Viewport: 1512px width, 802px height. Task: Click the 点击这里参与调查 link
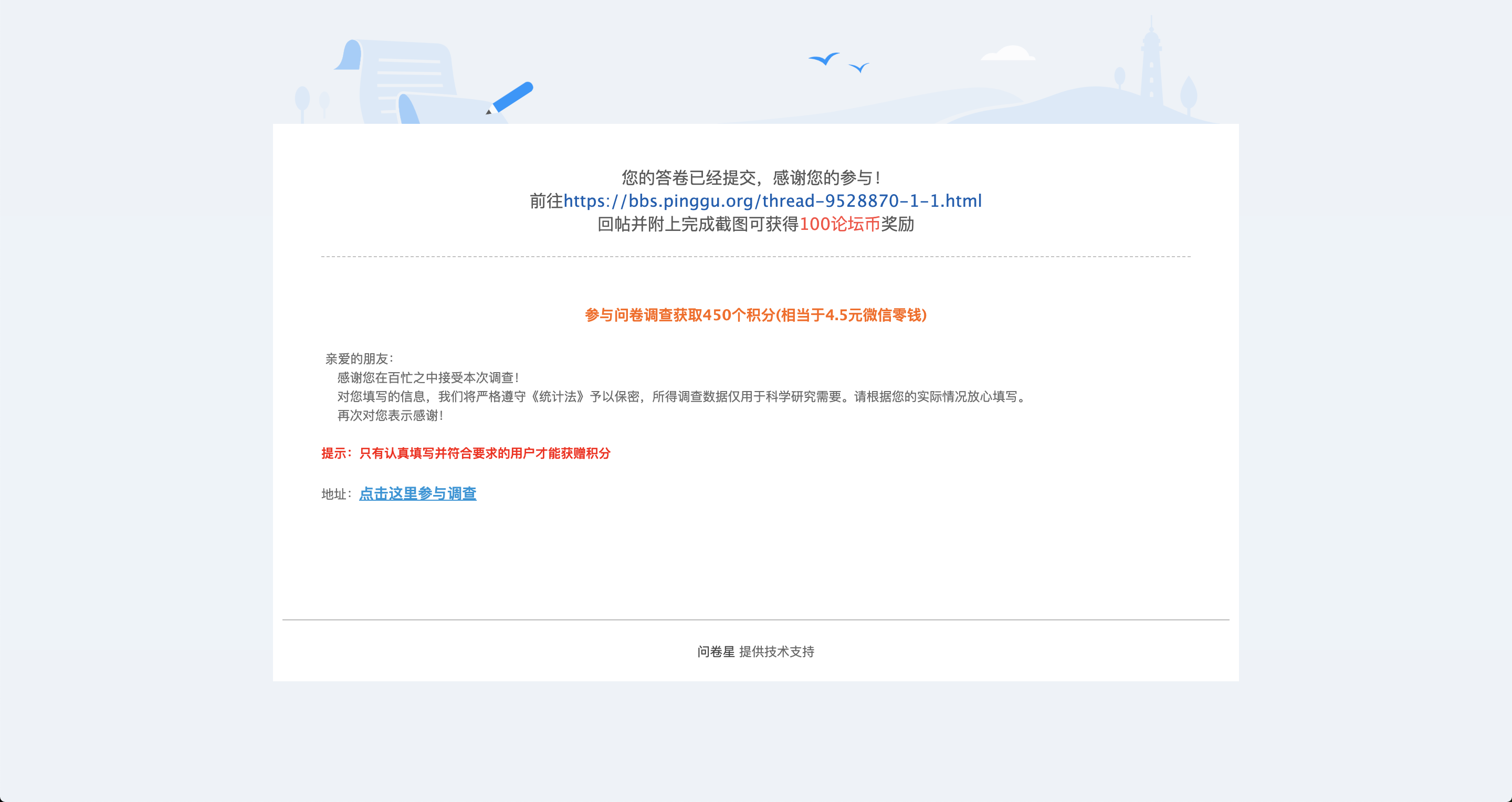coord(417,493)
